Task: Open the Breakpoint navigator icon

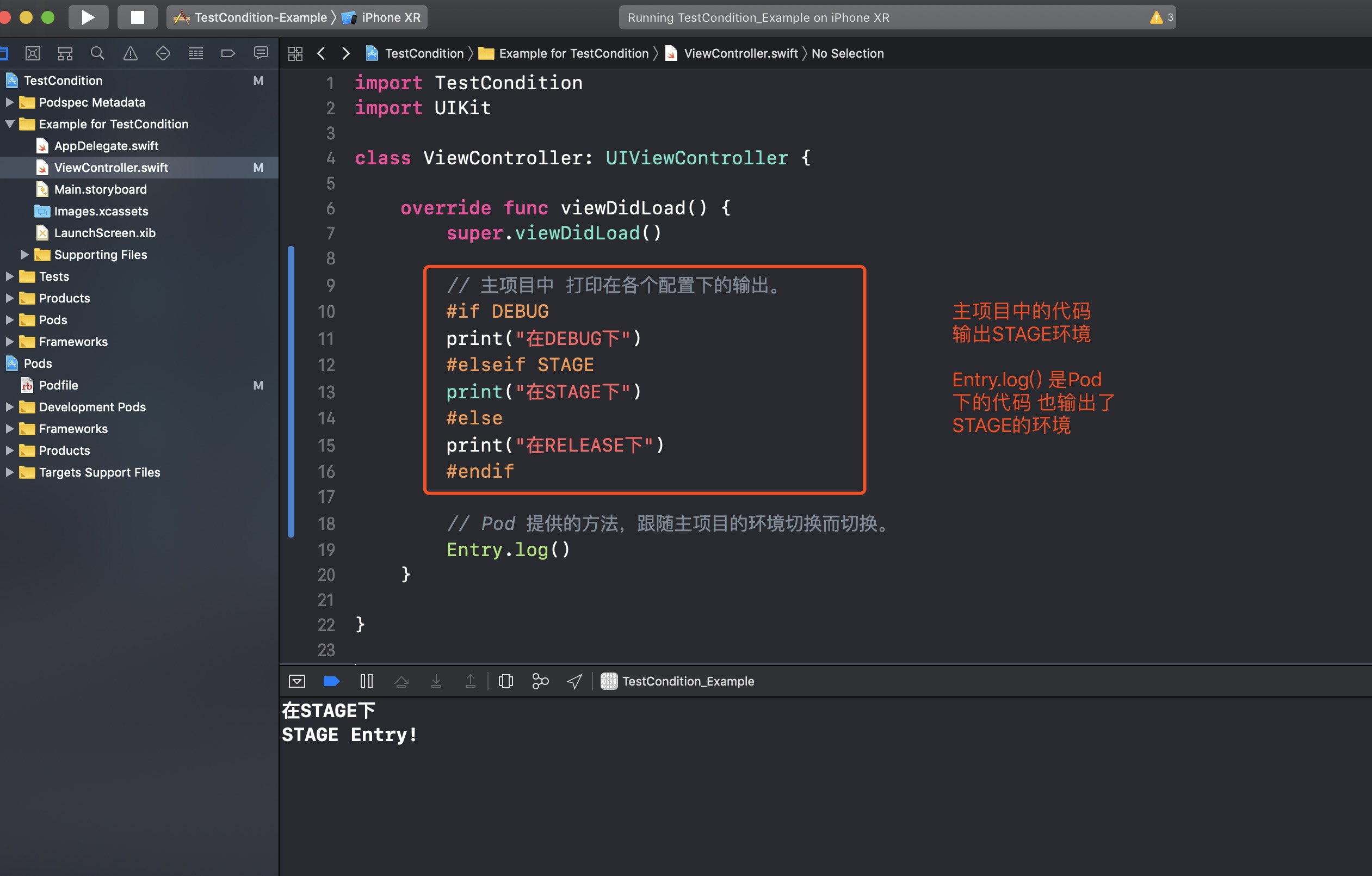Action: pos(228,53)
